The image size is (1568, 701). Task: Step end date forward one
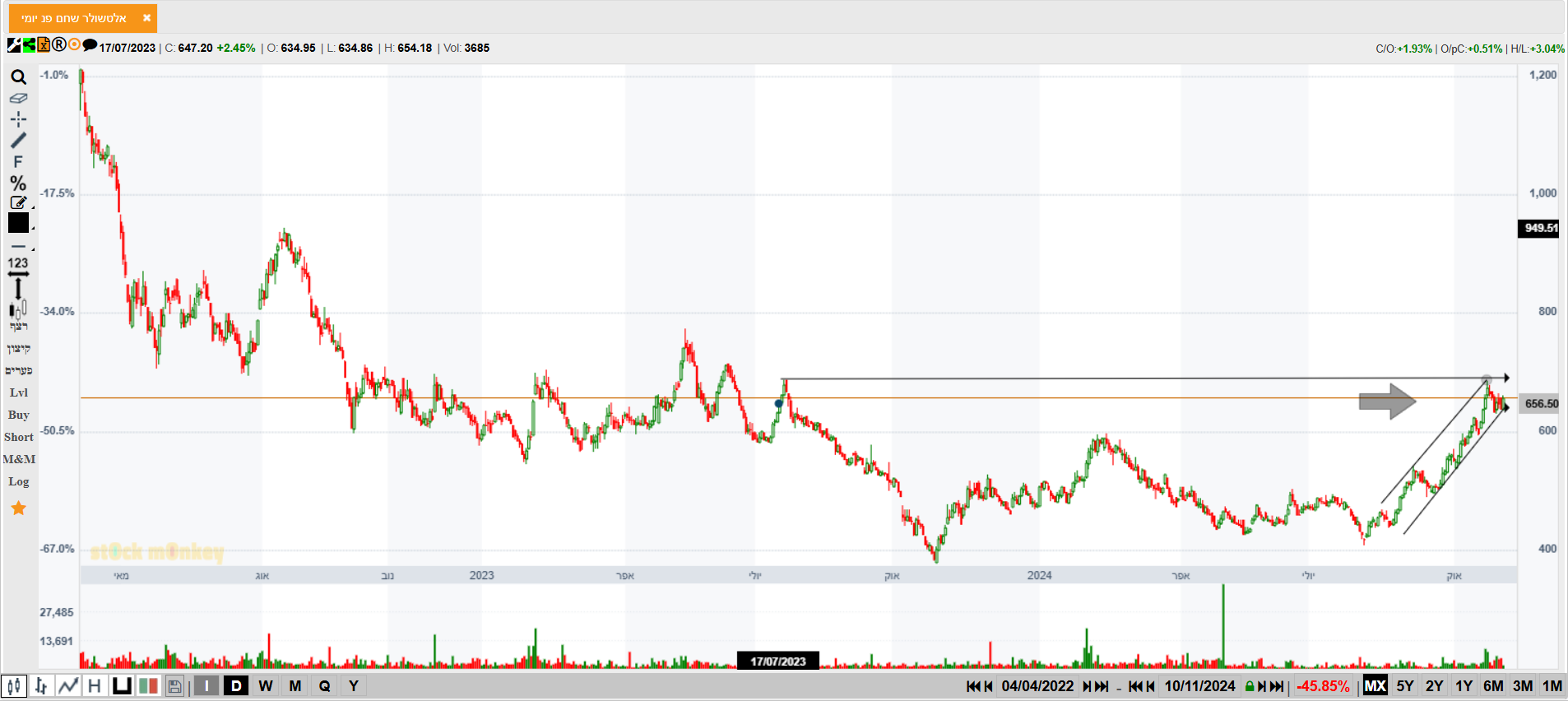[x=1262, y=686]
